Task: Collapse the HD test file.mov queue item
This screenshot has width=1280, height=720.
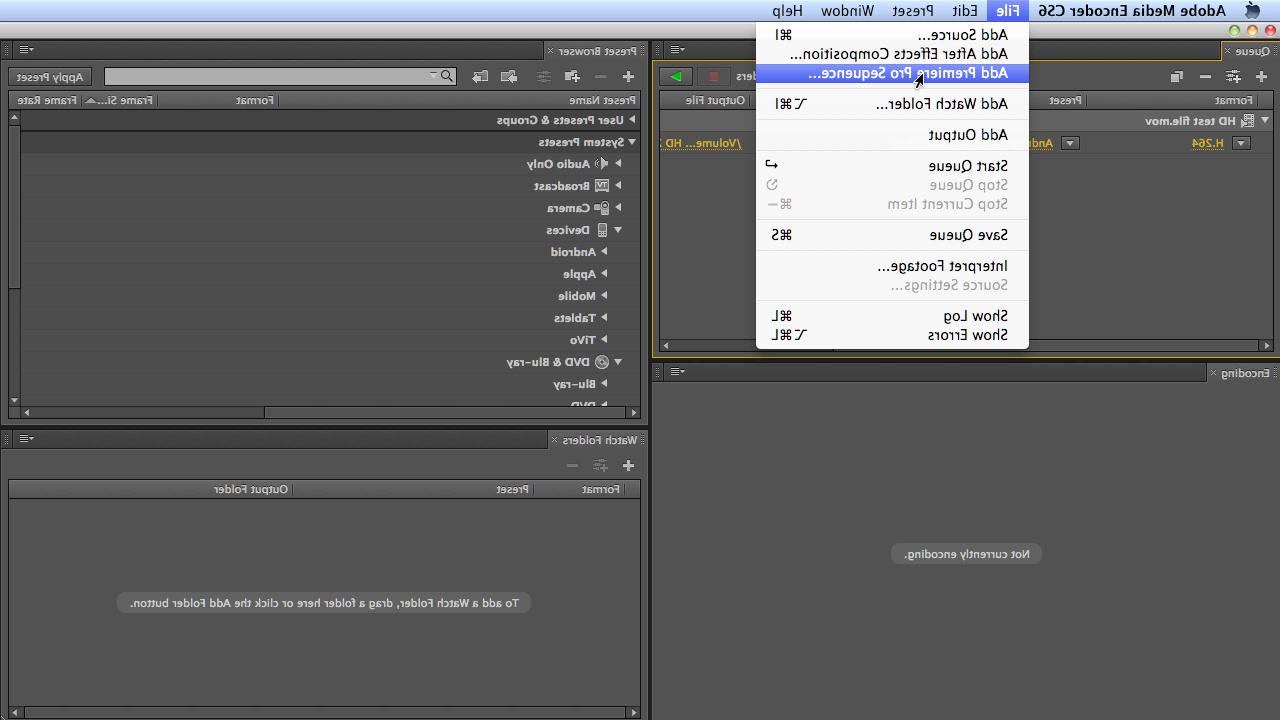Action: [1265, 121]
